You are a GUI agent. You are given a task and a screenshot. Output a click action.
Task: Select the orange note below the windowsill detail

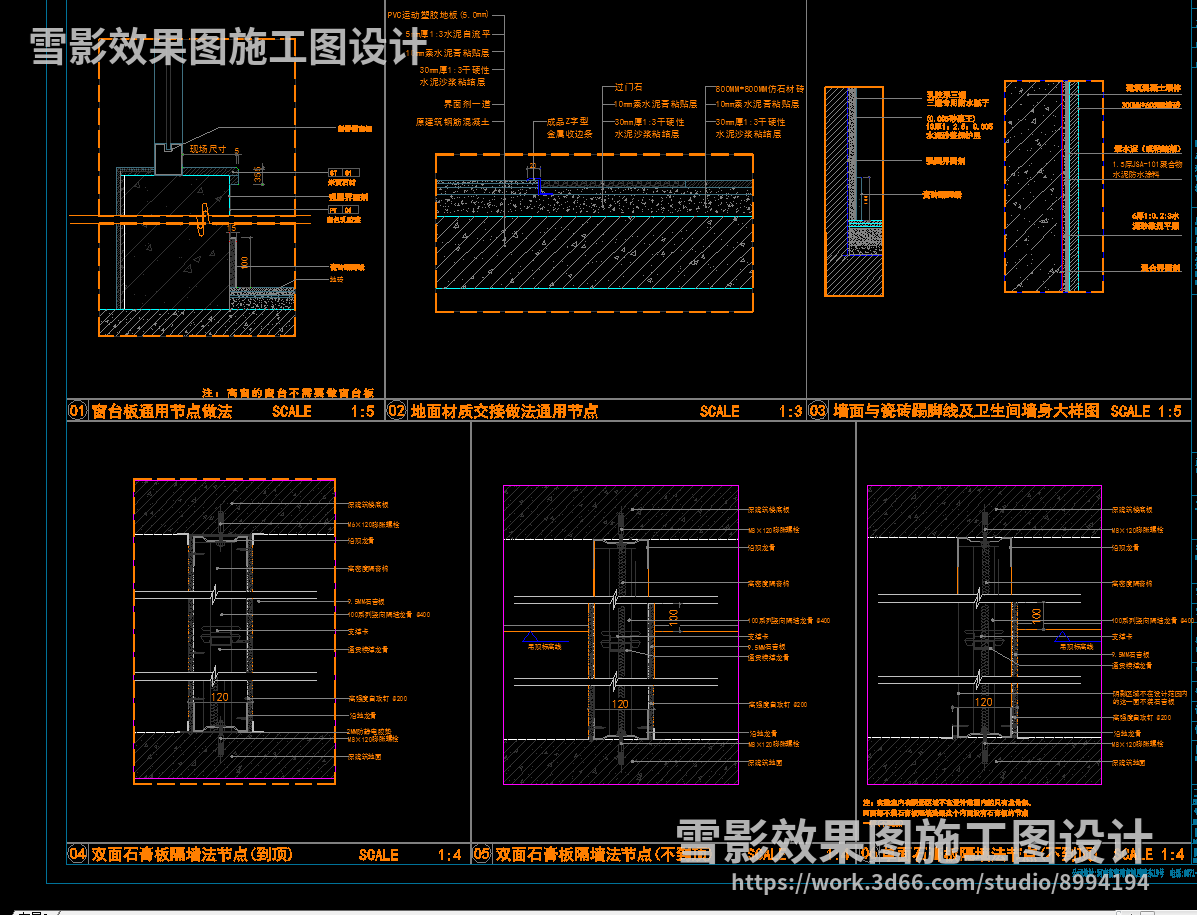[x=288, y=393]
